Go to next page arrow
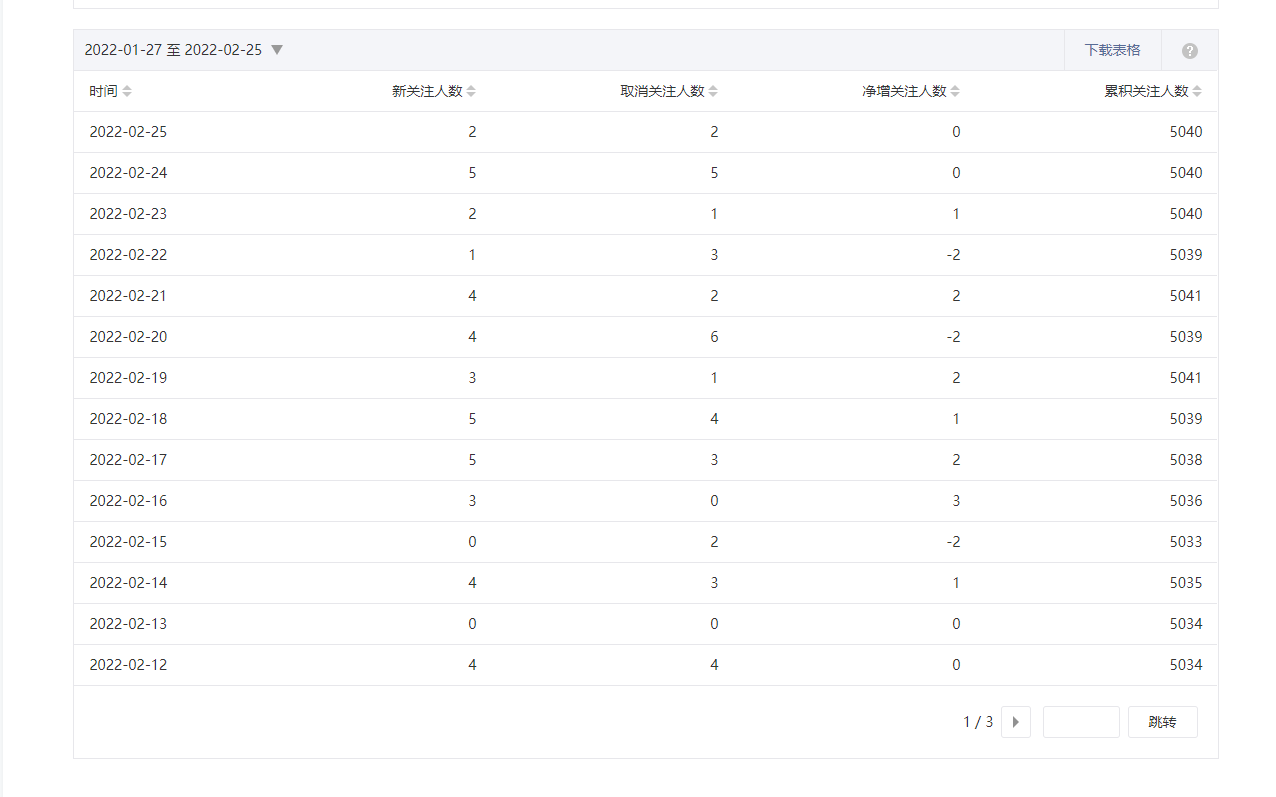 [1015, 722]
